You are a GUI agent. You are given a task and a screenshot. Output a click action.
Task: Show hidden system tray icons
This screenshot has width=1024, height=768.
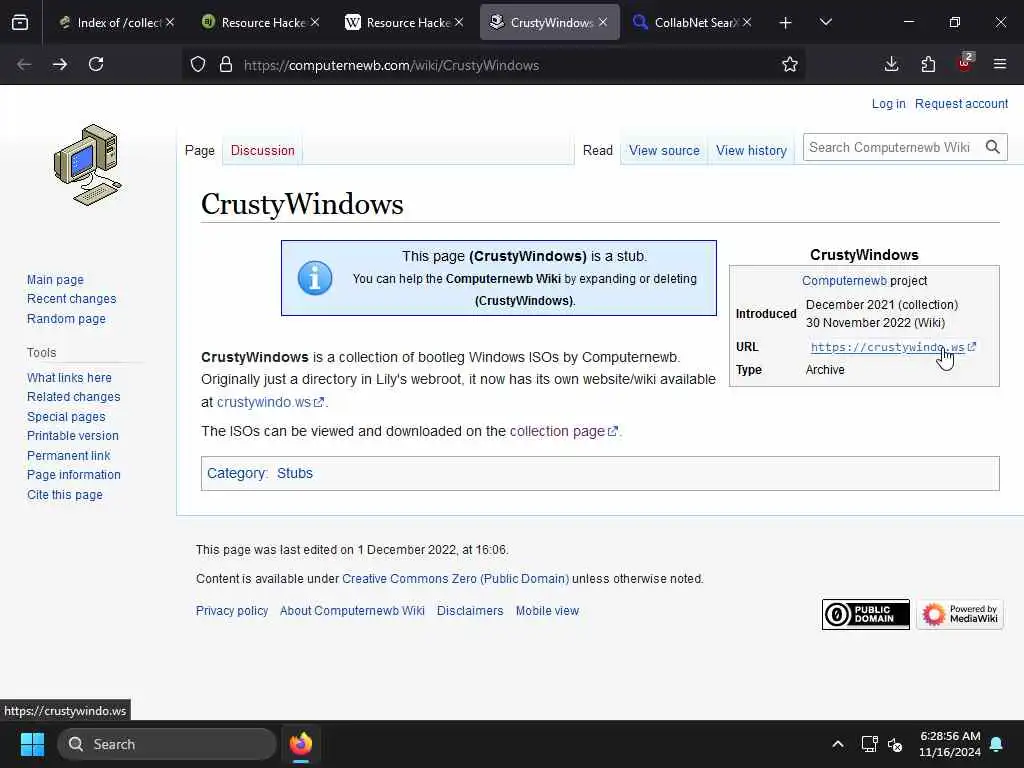[837, 744]
